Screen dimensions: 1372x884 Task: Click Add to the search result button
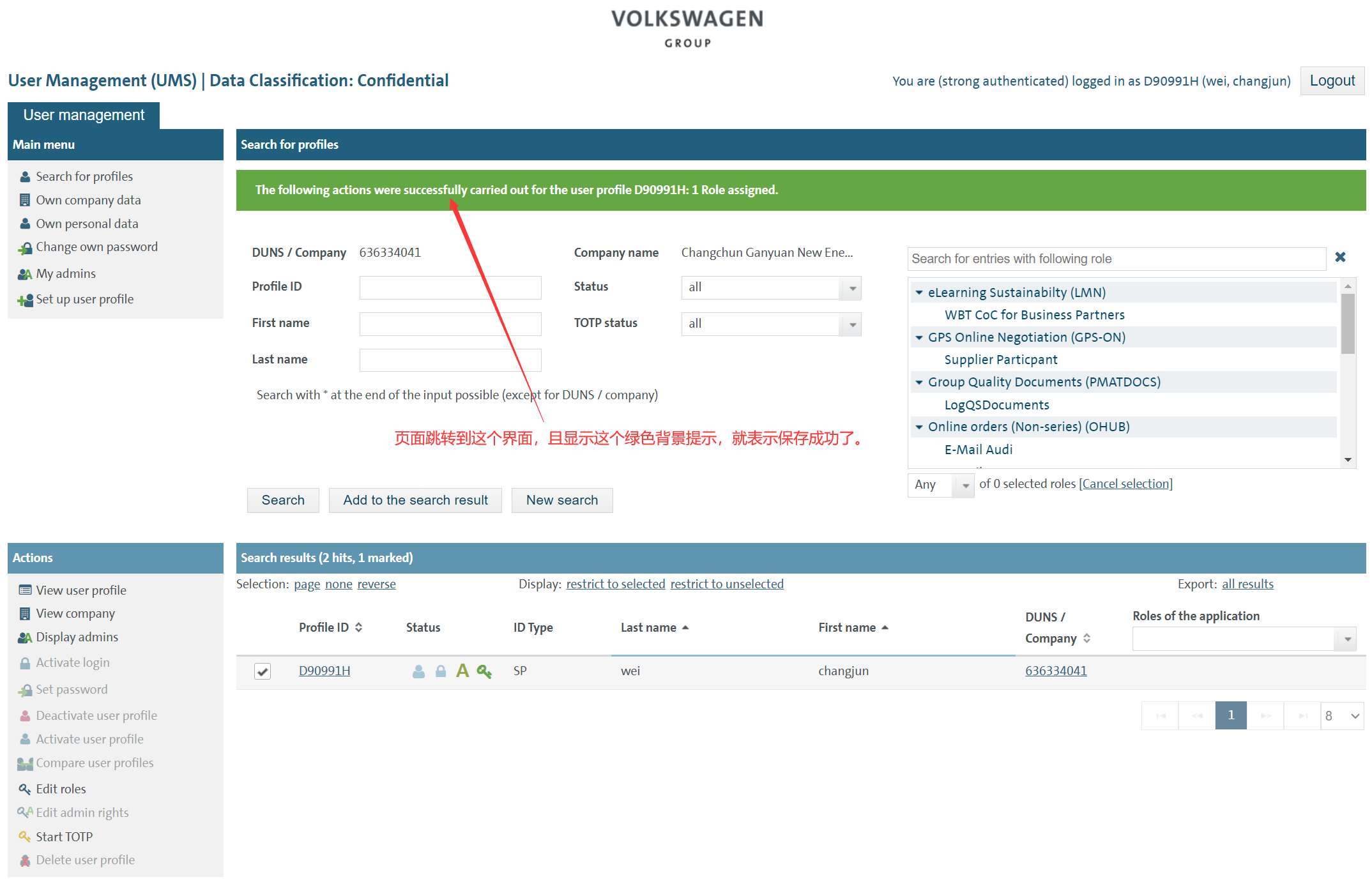[415, 500]
